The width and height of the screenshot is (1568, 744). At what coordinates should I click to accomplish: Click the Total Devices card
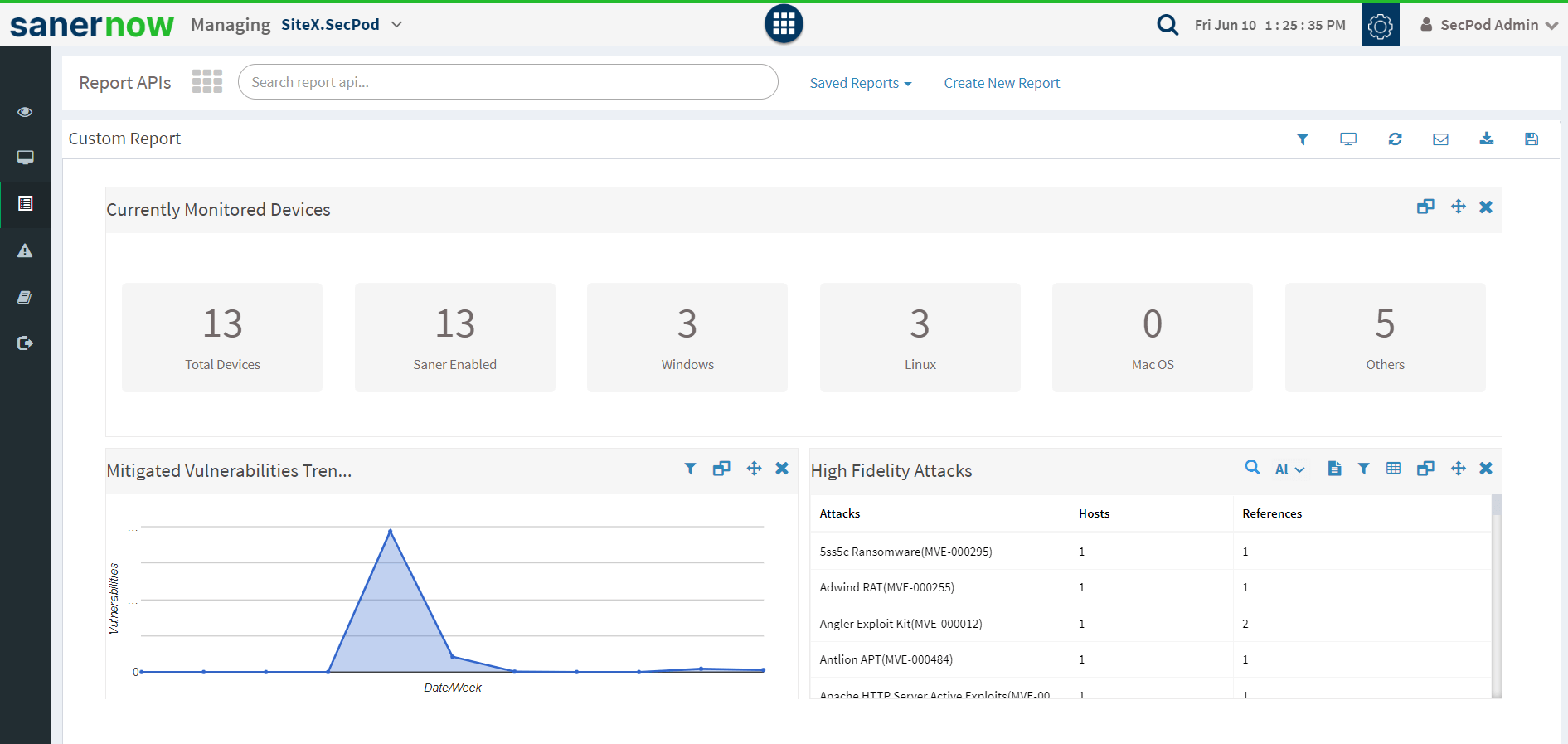pyautogui.click(x=222, y=338)
